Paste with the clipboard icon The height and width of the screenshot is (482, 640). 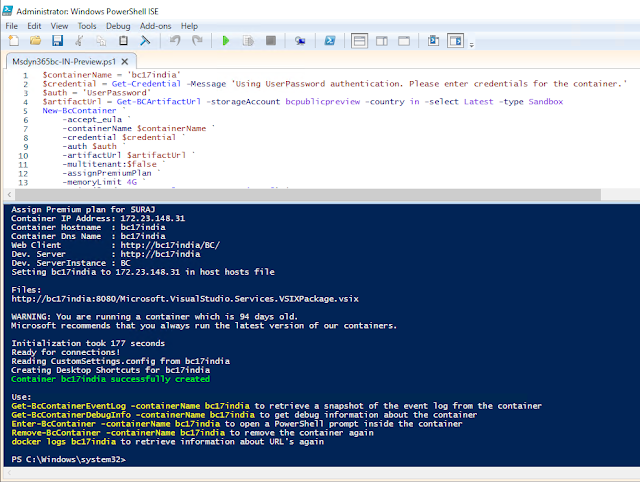pyautogui.click(x=123, y=40)
